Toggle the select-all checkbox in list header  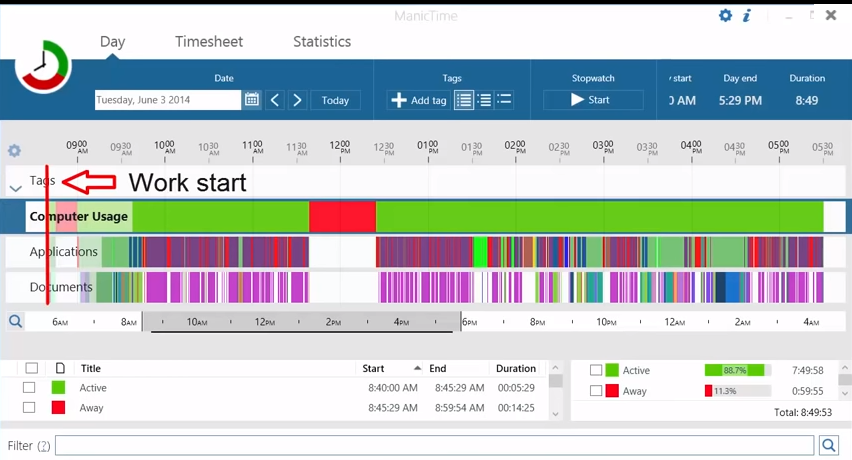click(32, 368)
